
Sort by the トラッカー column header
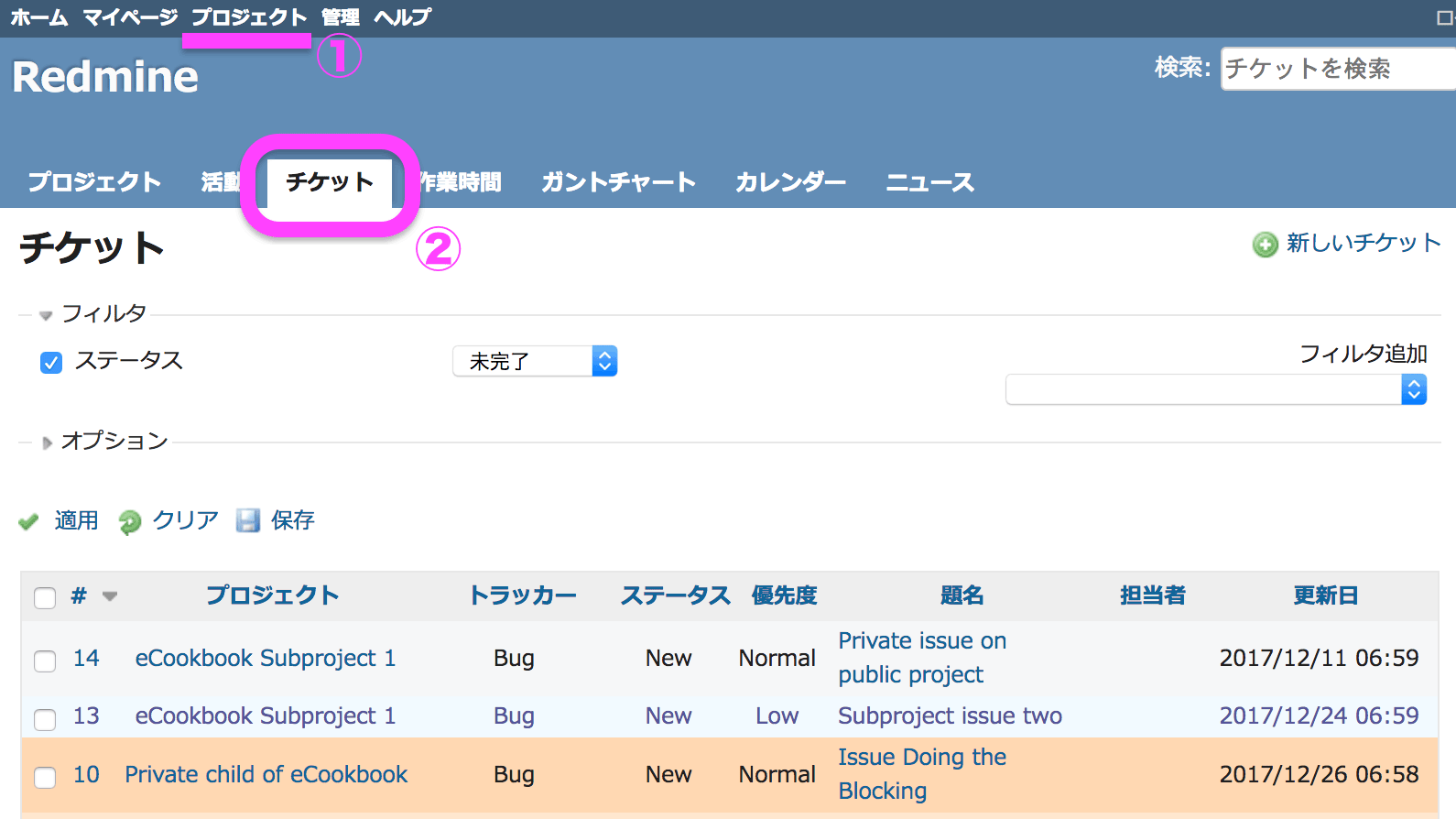(523, 595)
